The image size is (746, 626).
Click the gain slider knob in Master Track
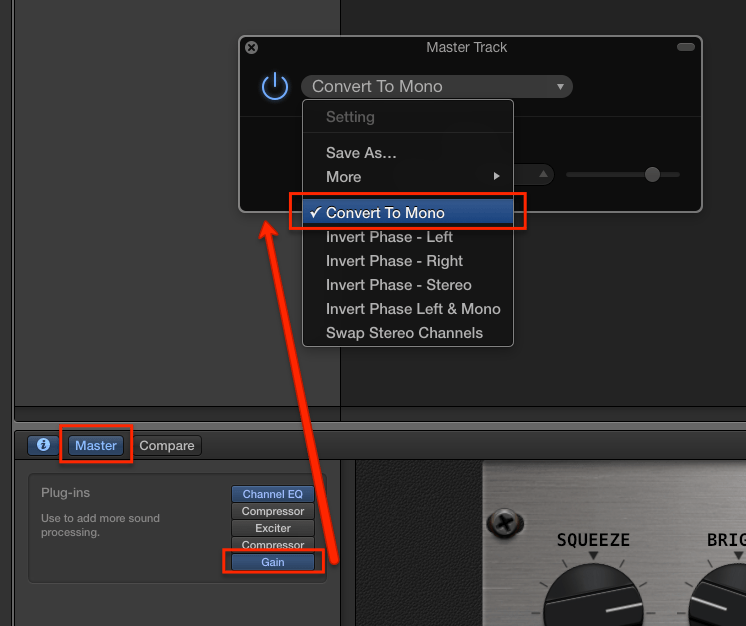click(x=652, y=175)
